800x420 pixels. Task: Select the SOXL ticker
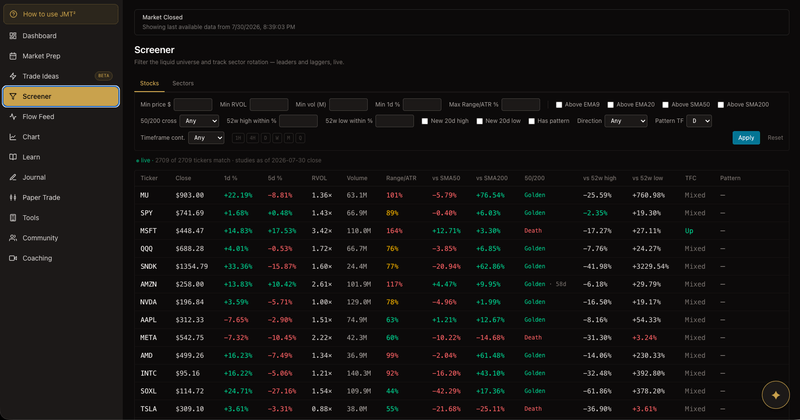pos(148,391)
